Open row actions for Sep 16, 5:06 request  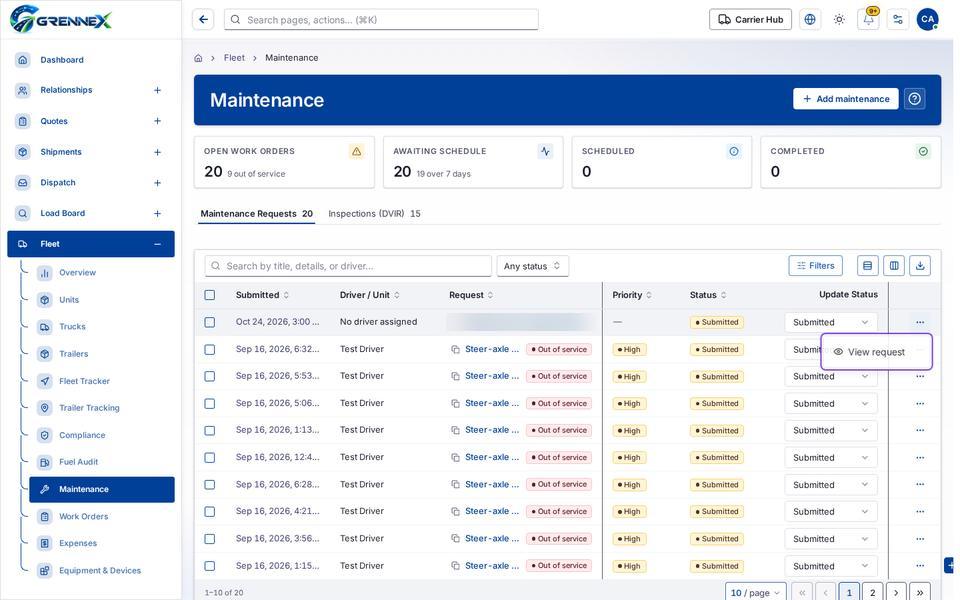click(x=920, y=403)
